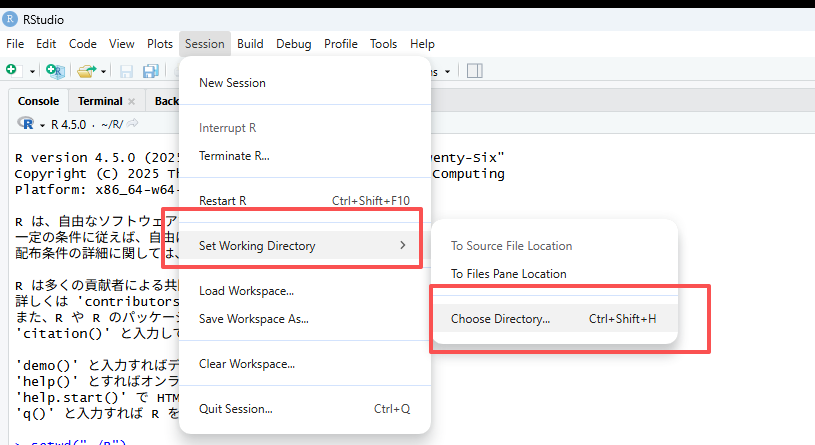Screen dimensions: 815x445
Task: Close the Terminal tab with its x
Action: coord(131,101)
